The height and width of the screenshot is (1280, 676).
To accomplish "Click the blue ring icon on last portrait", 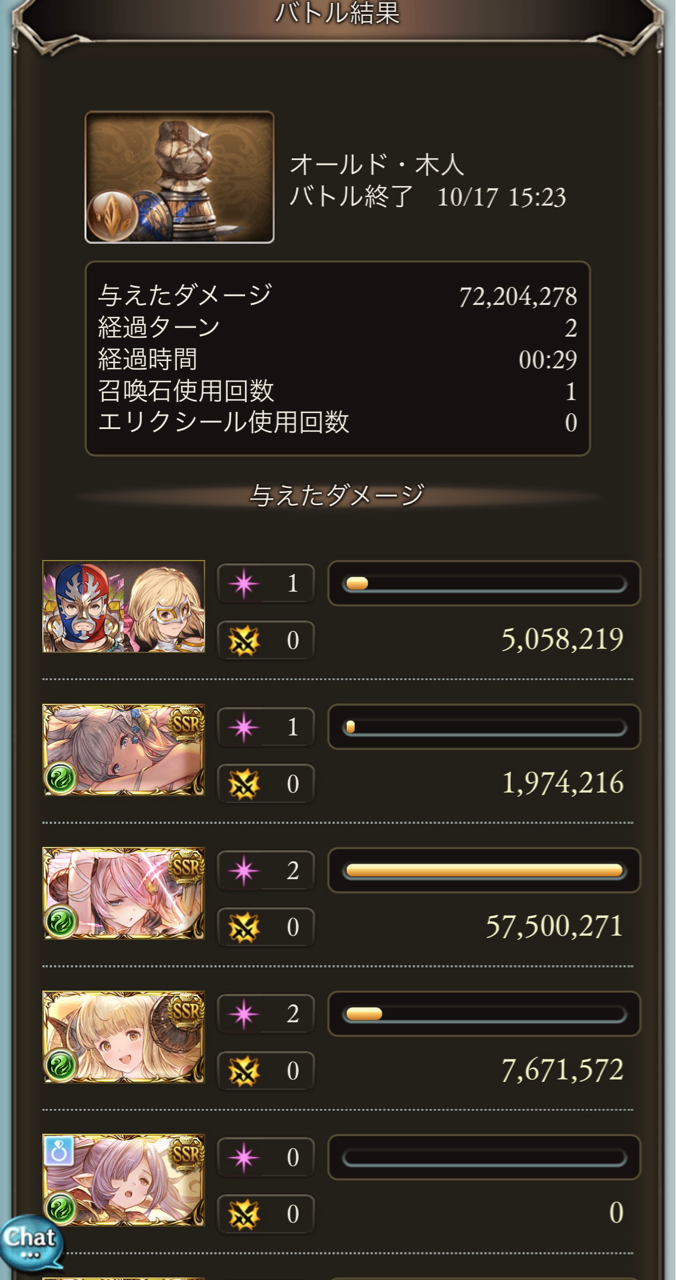I will coord(59,1151).
